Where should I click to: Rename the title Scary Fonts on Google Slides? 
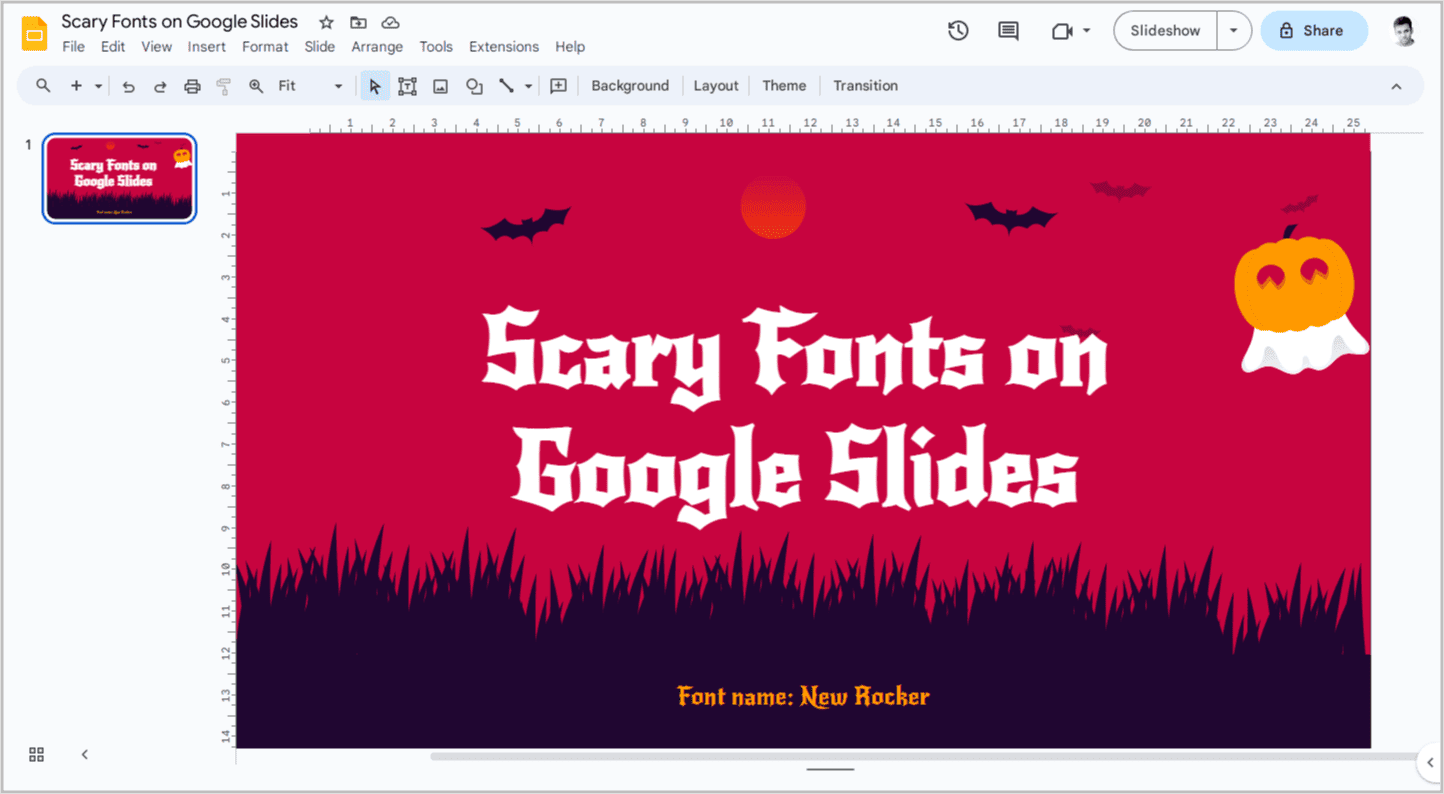pyautogui.click(x=180, y=22)
